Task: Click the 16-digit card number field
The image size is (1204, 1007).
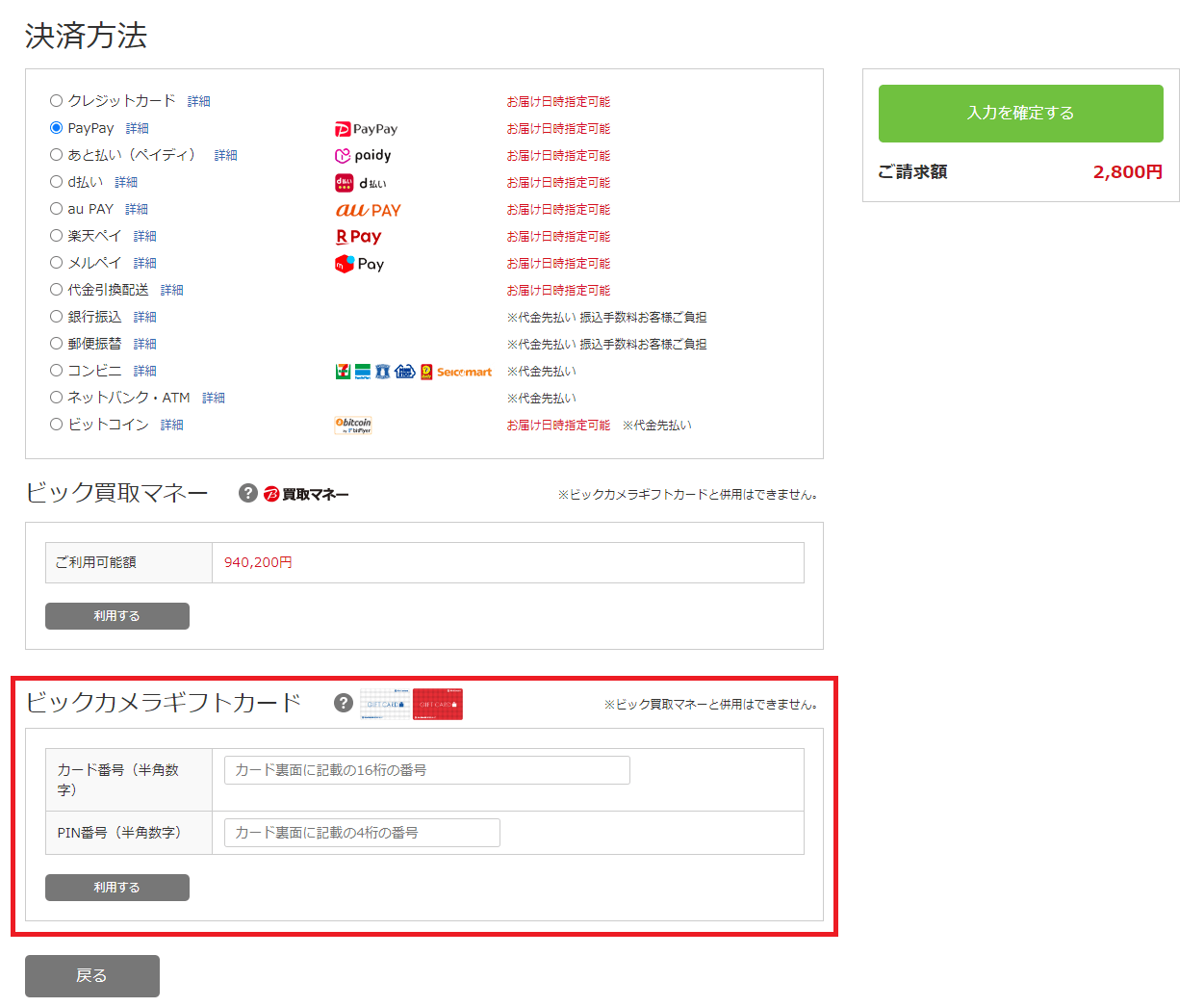Action: point(426,770)
